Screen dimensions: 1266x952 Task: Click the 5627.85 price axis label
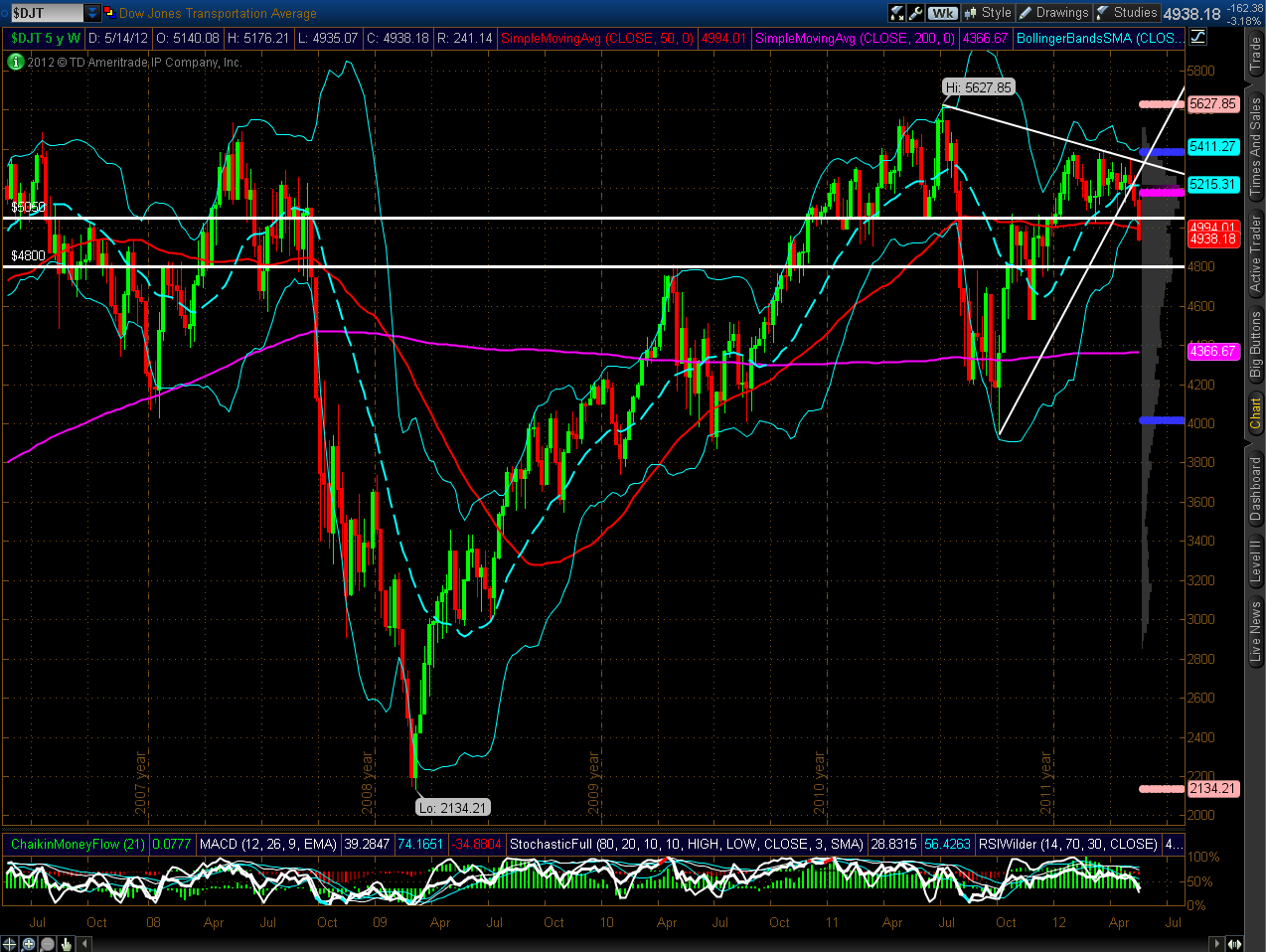(1212, 103)
